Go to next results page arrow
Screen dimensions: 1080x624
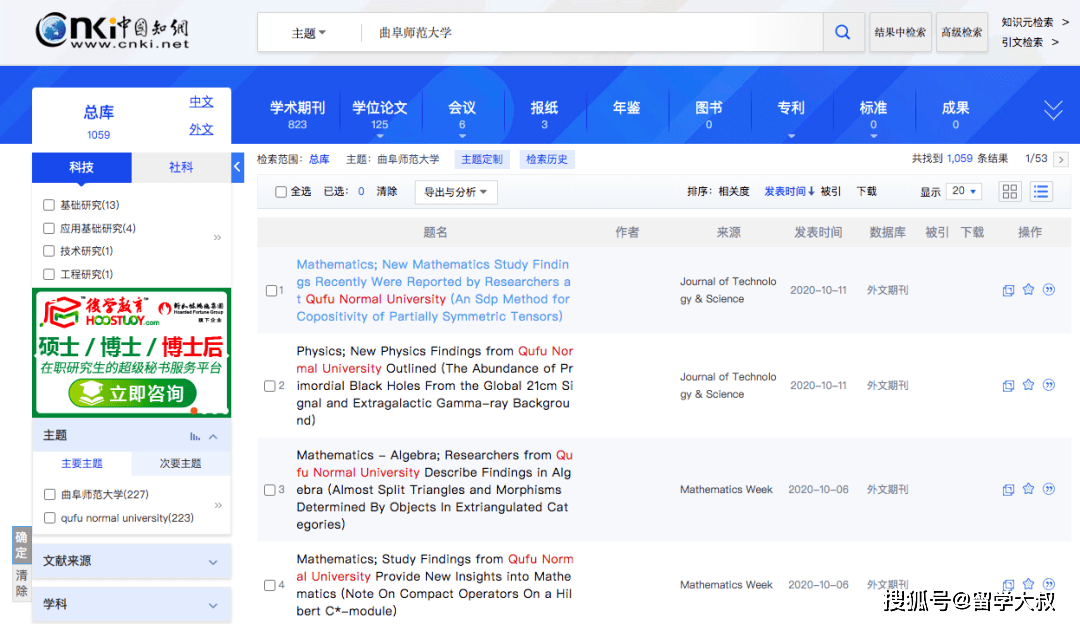click(1061, 159)
